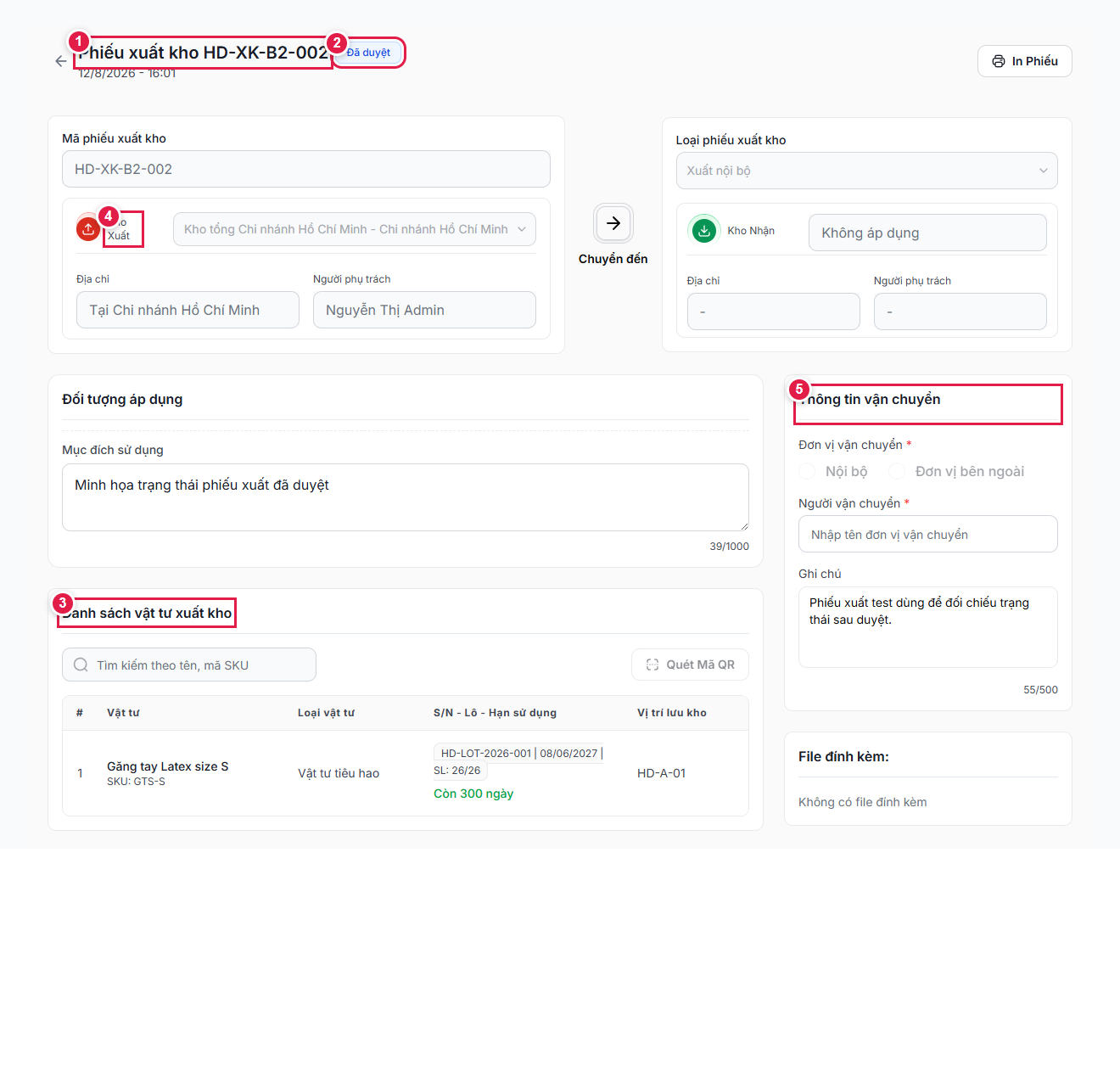1120x1077 pixels.
Task: Click the SL: 26/26 quantity tag
Action: 456,771
